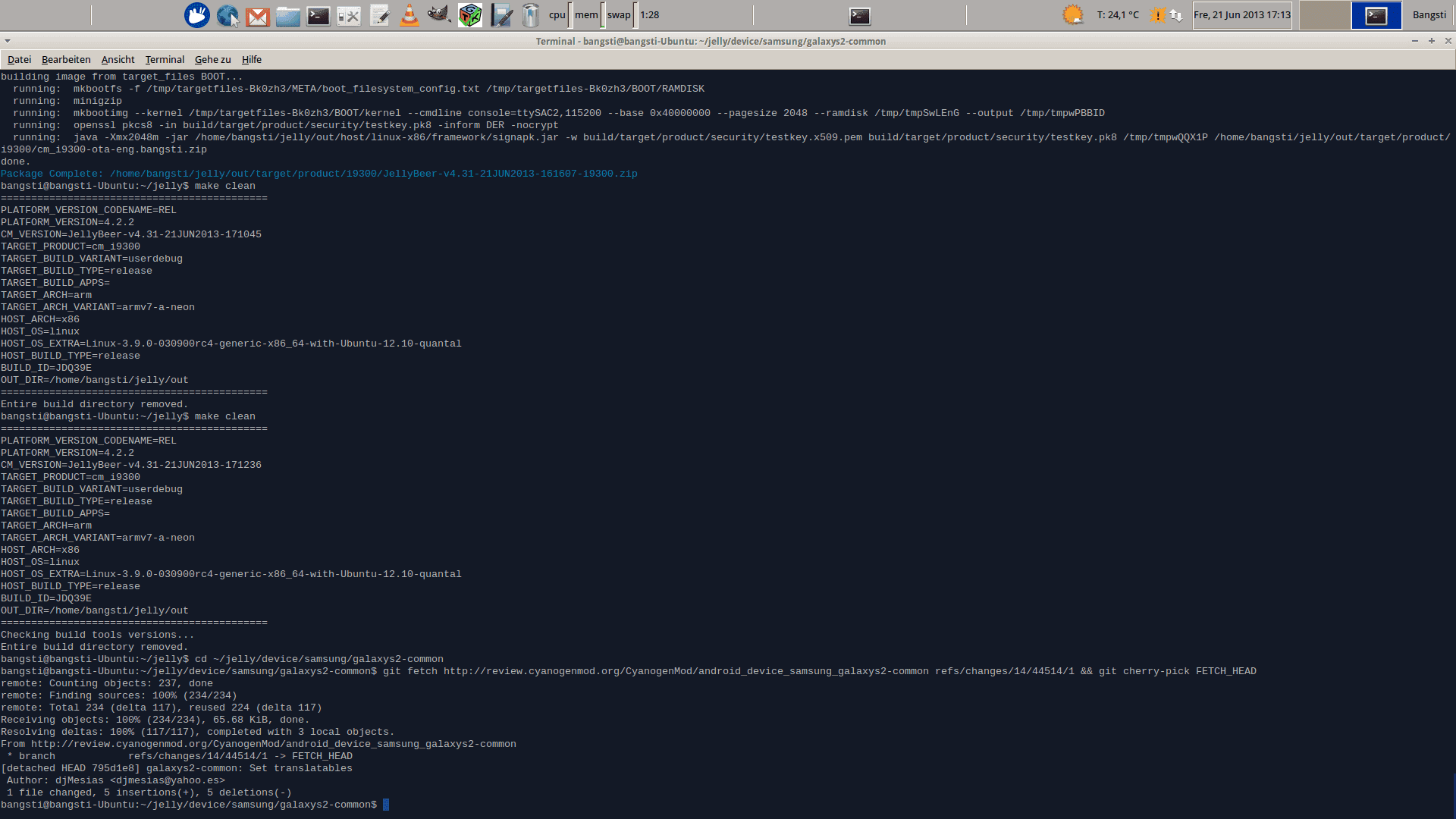
Task: Click the line CM_VERSION=JellyBeer-v4.31-21JUN2013-171045
Action: [131, 234]
